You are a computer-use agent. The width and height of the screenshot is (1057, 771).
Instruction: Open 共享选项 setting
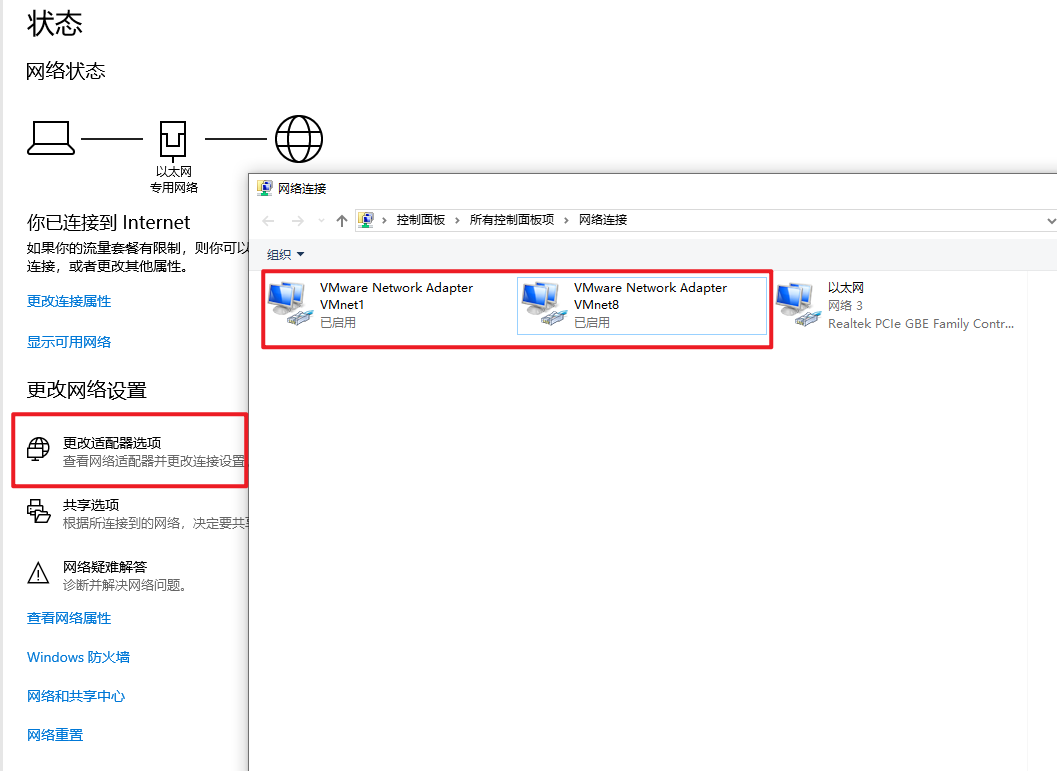click(x=137, y=514)
